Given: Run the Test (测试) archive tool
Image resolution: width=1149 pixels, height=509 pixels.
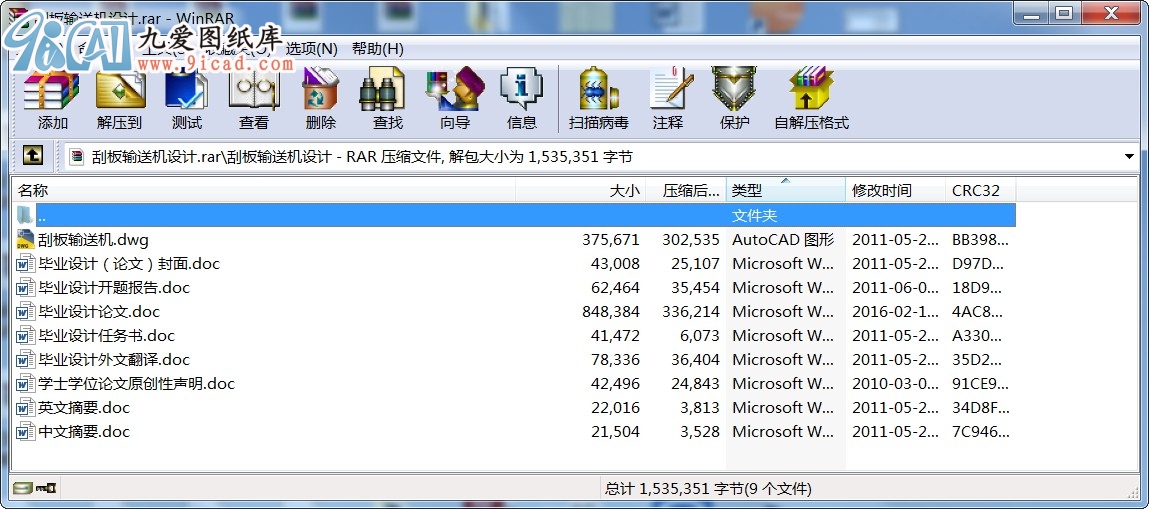Looking at the screenshot, I should pos(187,98).
